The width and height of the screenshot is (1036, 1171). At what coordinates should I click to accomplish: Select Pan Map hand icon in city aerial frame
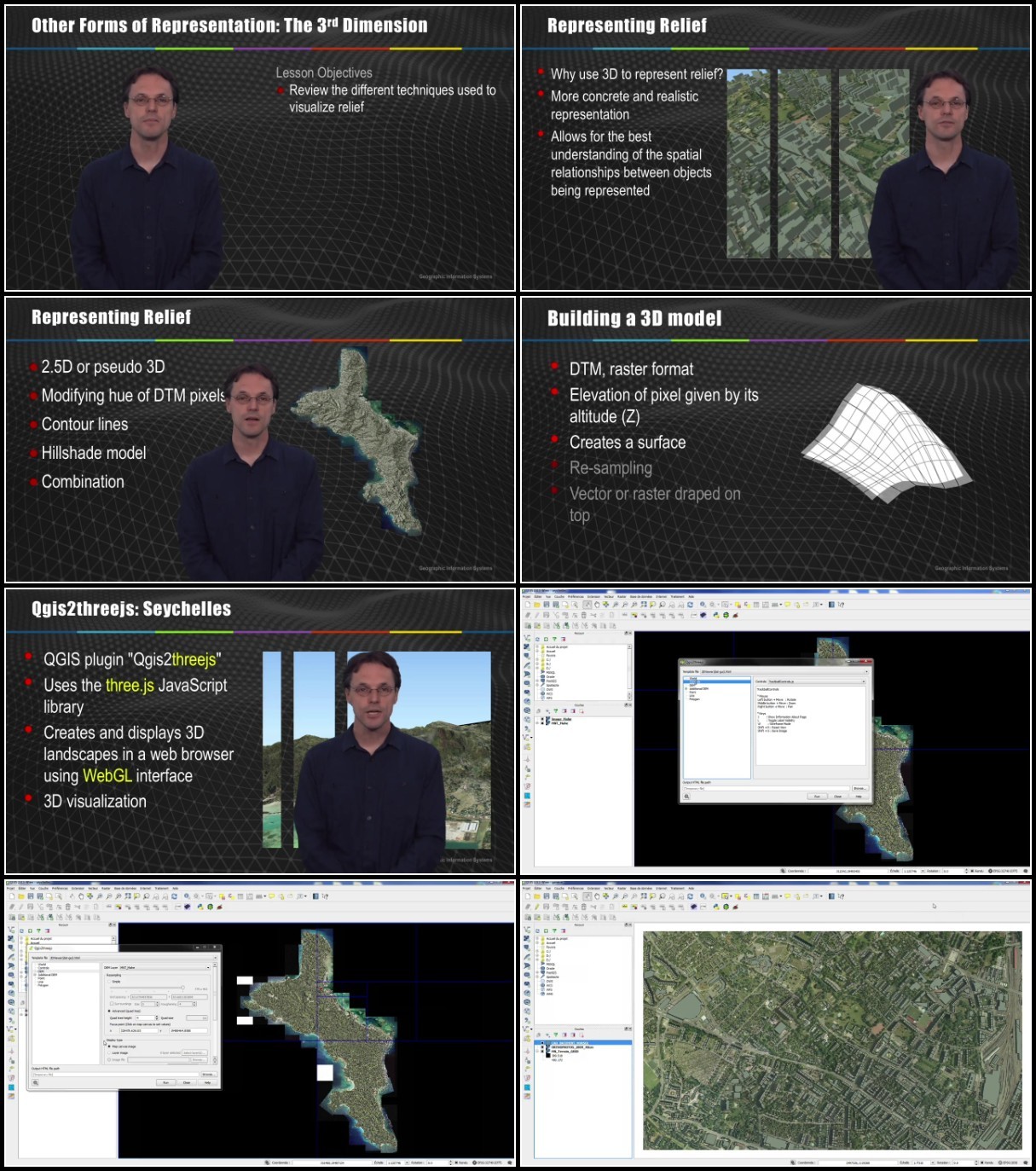point(597,896)
